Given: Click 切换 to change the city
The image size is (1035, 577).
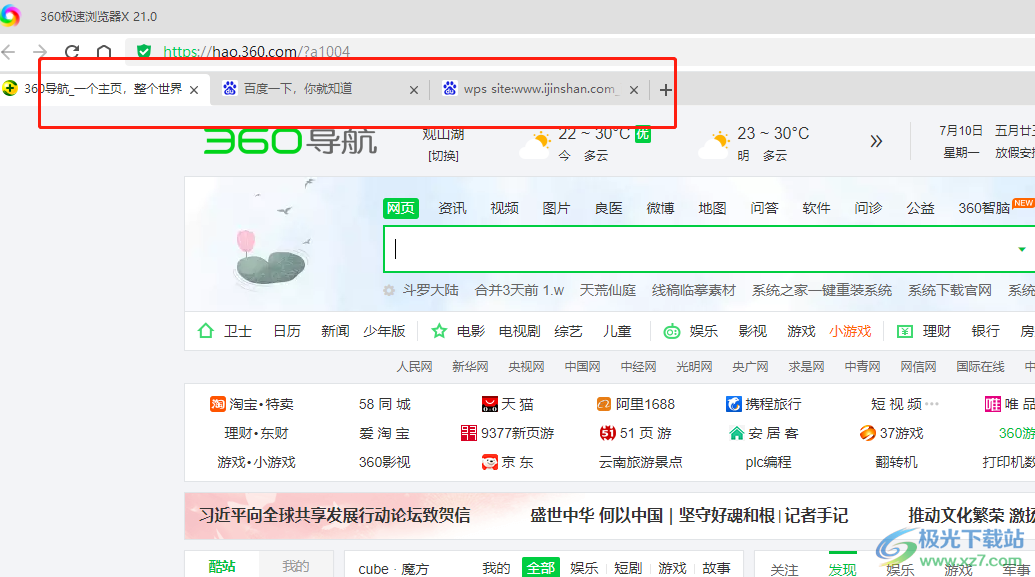Looking at the screenshot, I should click(443, 156).
